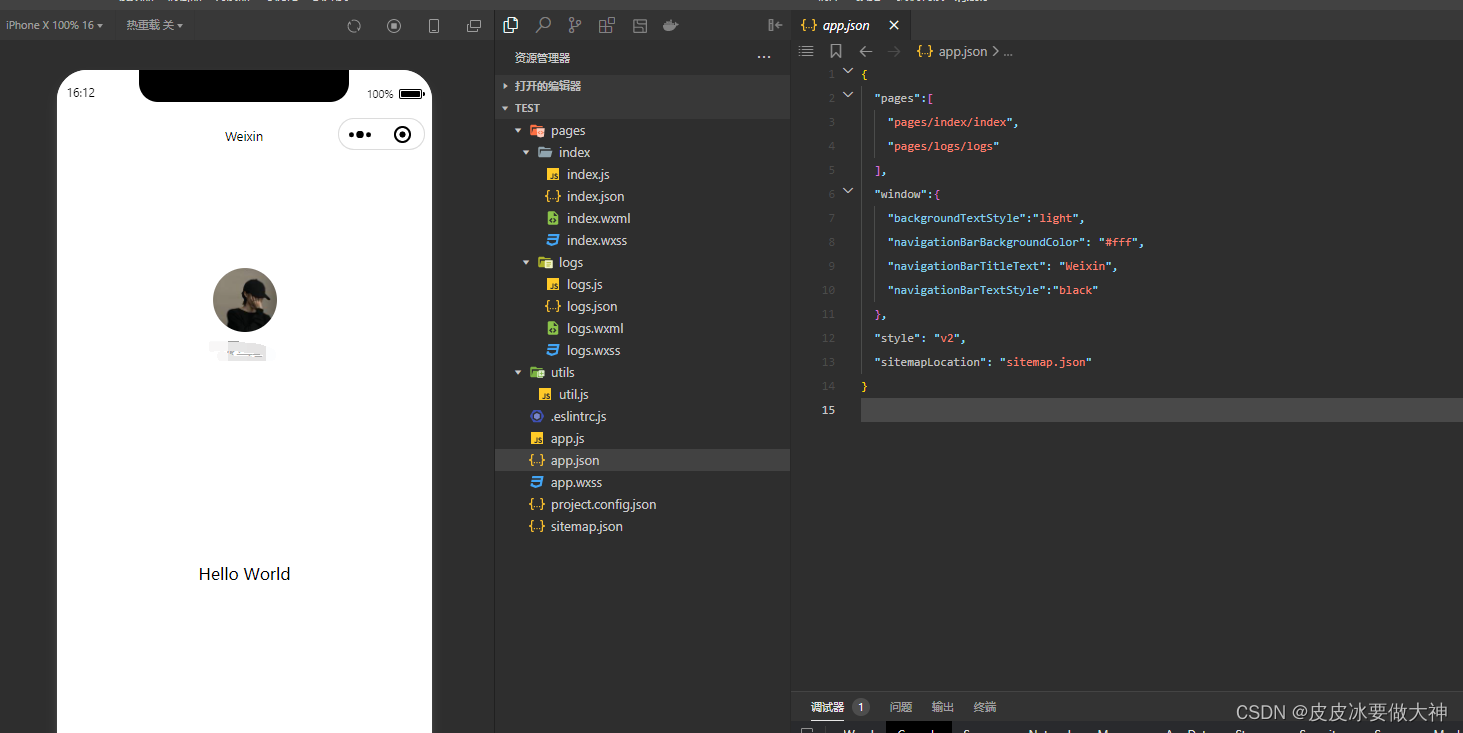Click the "style": "v2" code line
1463x733 pixels.
pyautogui.click(x=920, y=338)
